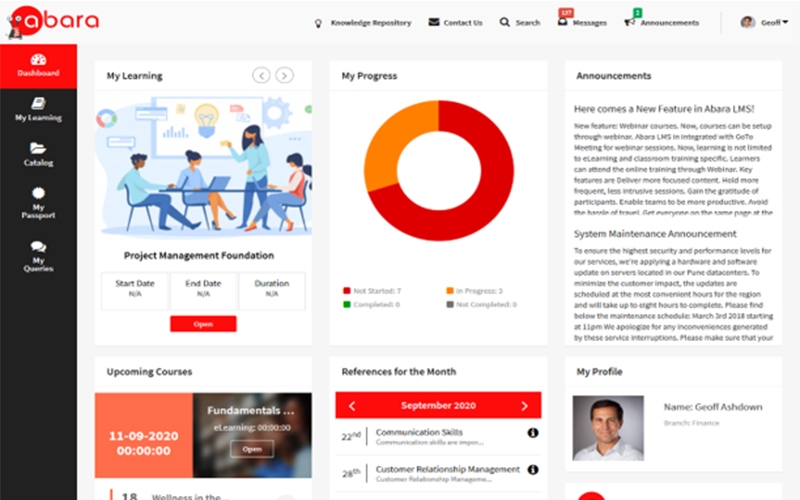Screen dimensions: 800x500
Task: Click the 11-09-2020 date tile
Action: (144, 435)
